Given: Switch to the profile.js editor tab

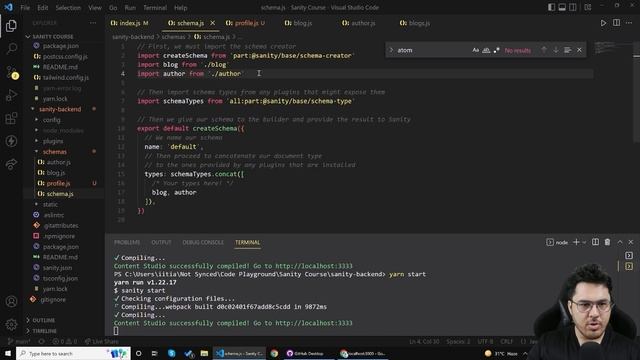Looking at the screenshot, I should pos(245,23).
